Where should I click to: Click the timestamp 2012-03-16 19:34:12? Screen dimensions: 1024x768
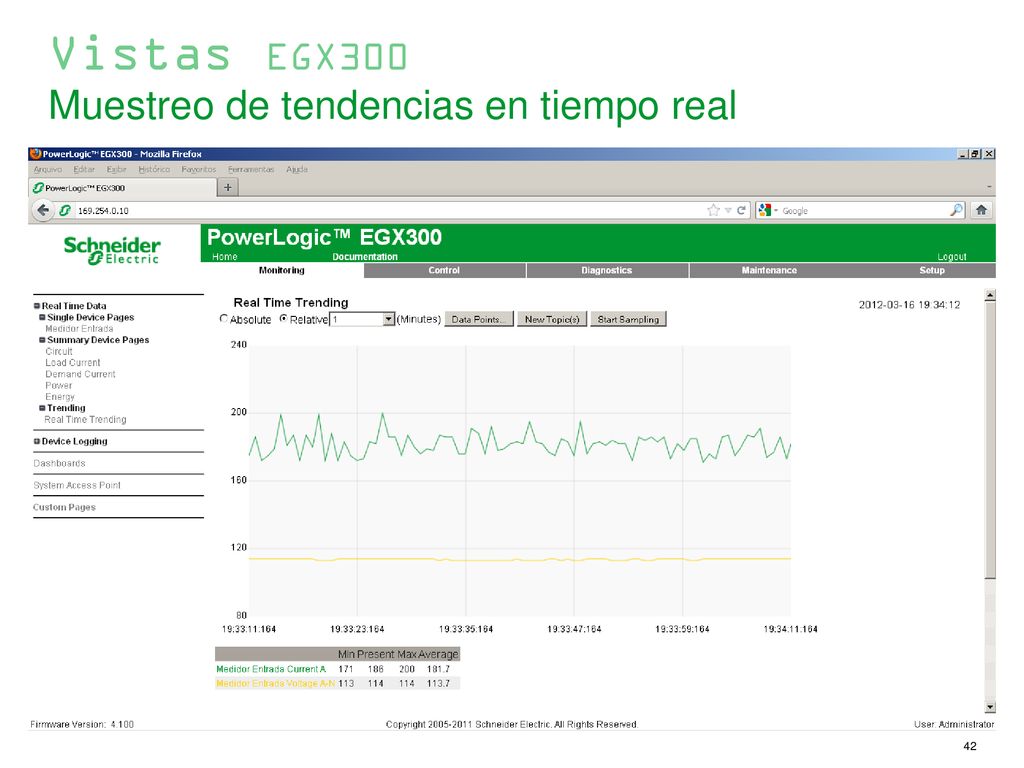(x=909, y=305)
